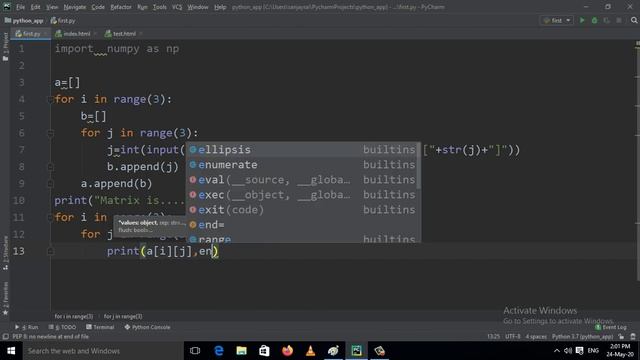Choose 'exit(code)' from the completion list
This screenshot has height=360, width=640.
(x=303, y=210)
